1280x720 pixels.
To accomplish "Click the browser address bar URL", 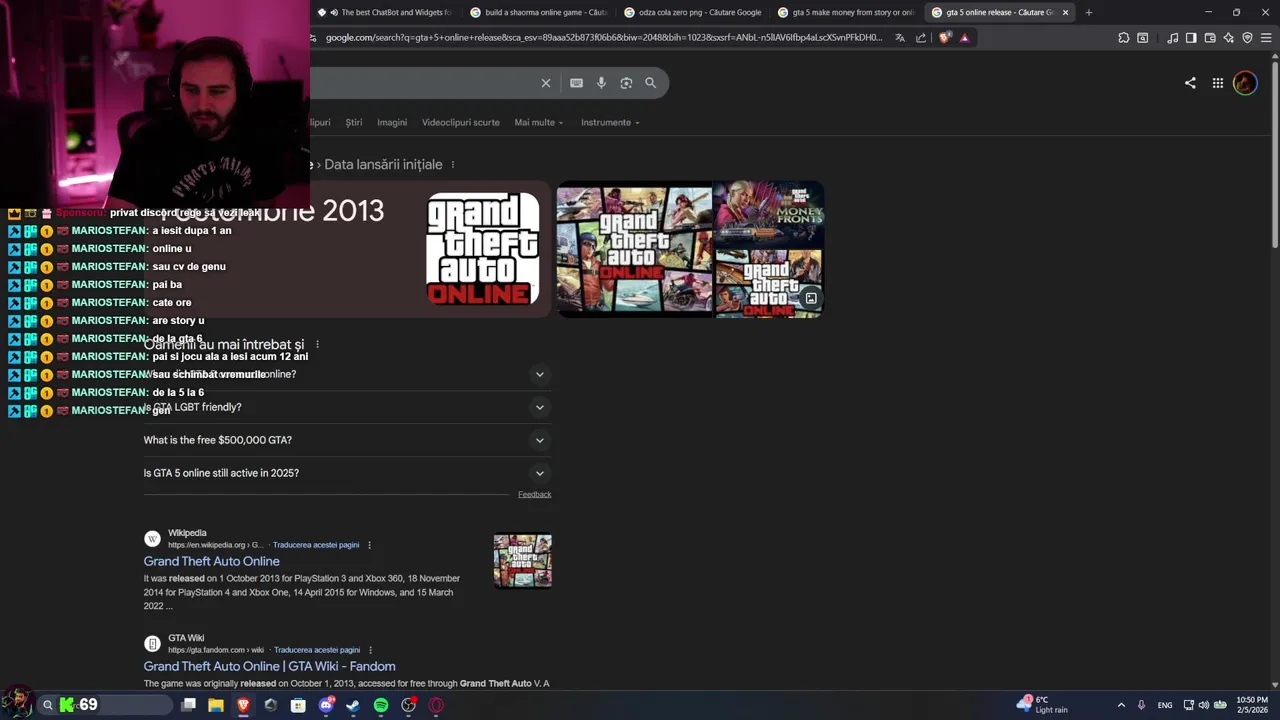I will point(604,38).
